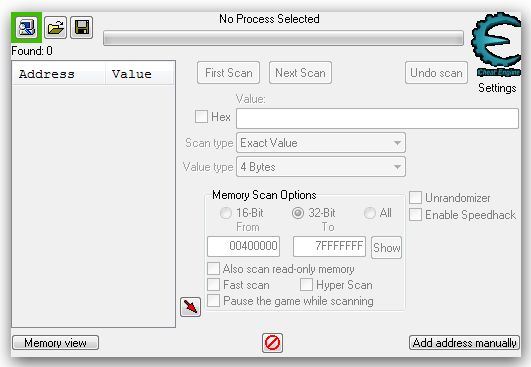Expand the Scan type dropdown
The height and width of the screenshot is (367, 531).
321,143
